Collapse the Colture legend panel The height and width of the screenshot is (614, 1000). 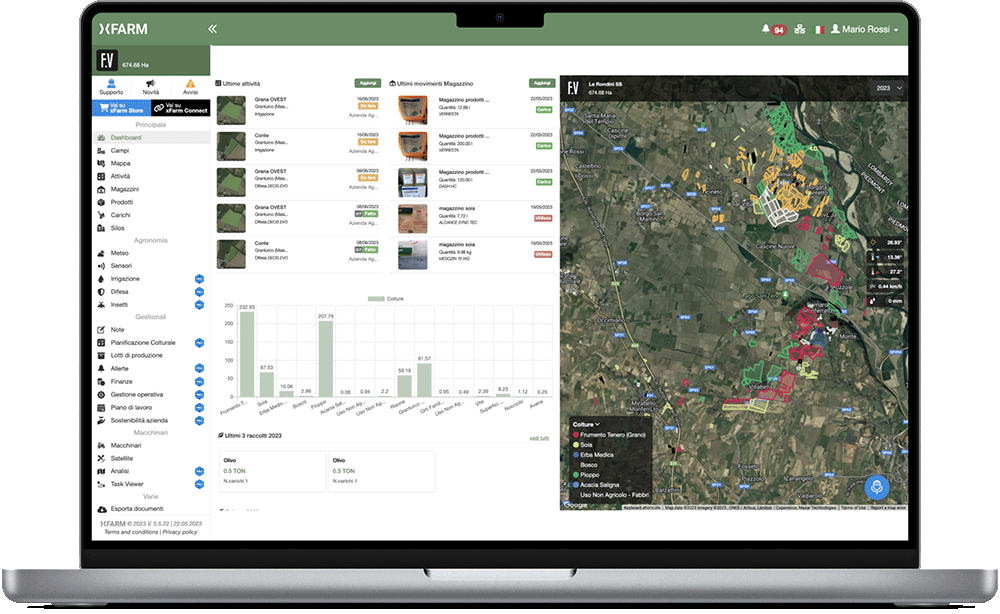point(597,424)
